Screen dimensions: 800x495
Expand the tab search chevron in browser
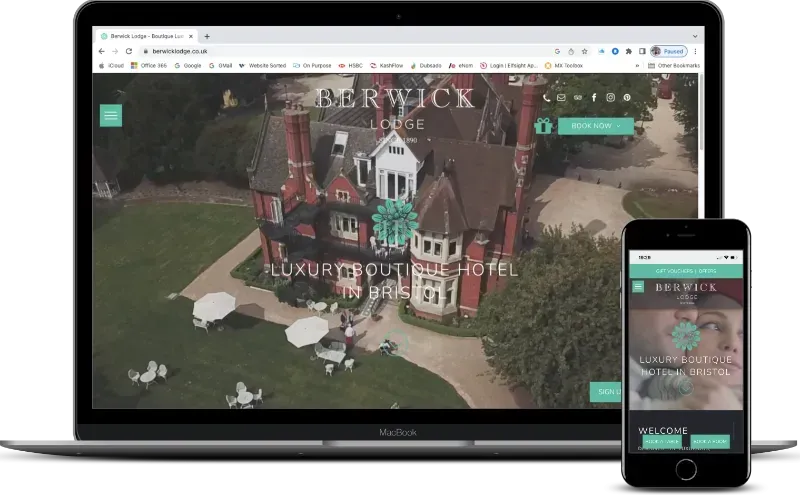click(x=695, y=36)
